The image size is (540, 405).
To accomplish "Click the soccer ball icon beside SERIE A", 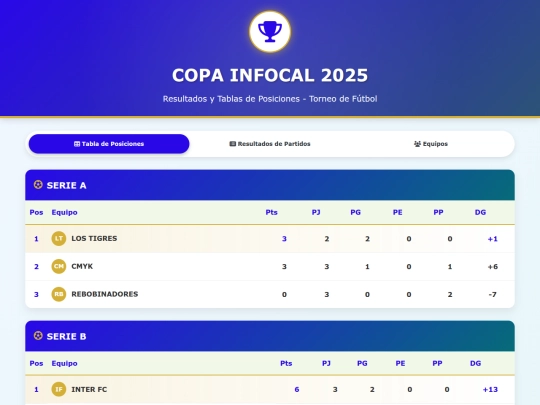I will pyautogui.click(x=38, y=185).
